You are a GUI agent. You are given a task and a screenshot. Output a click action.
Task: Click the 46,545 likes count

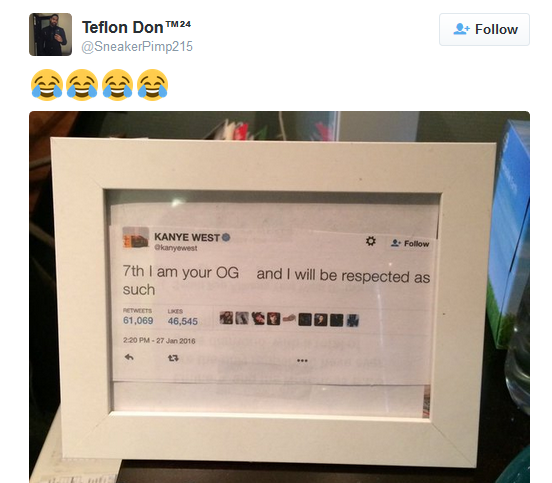[x=183, y=321]
